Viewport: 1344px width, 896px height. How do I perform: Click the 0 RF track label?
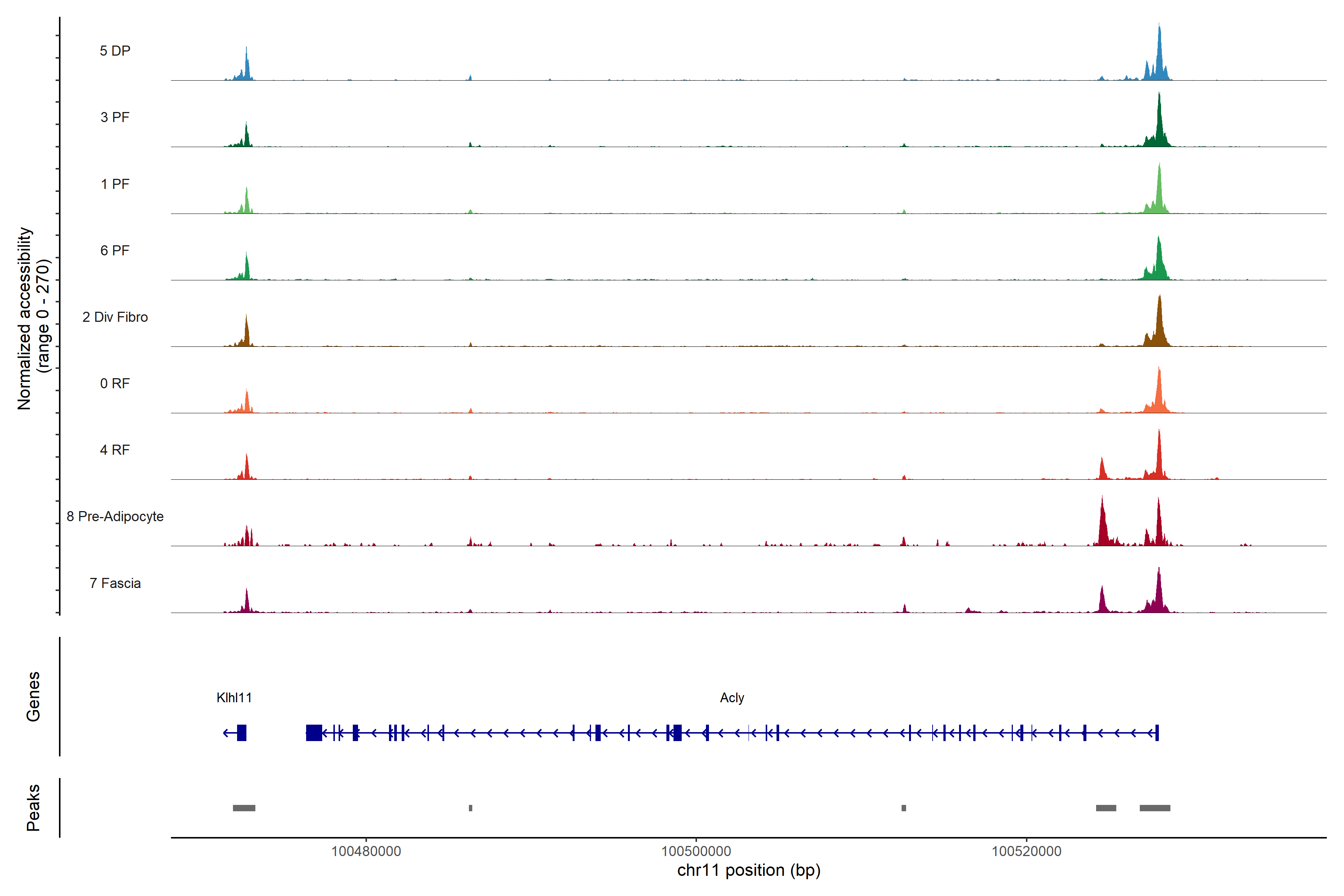point(115,383)
